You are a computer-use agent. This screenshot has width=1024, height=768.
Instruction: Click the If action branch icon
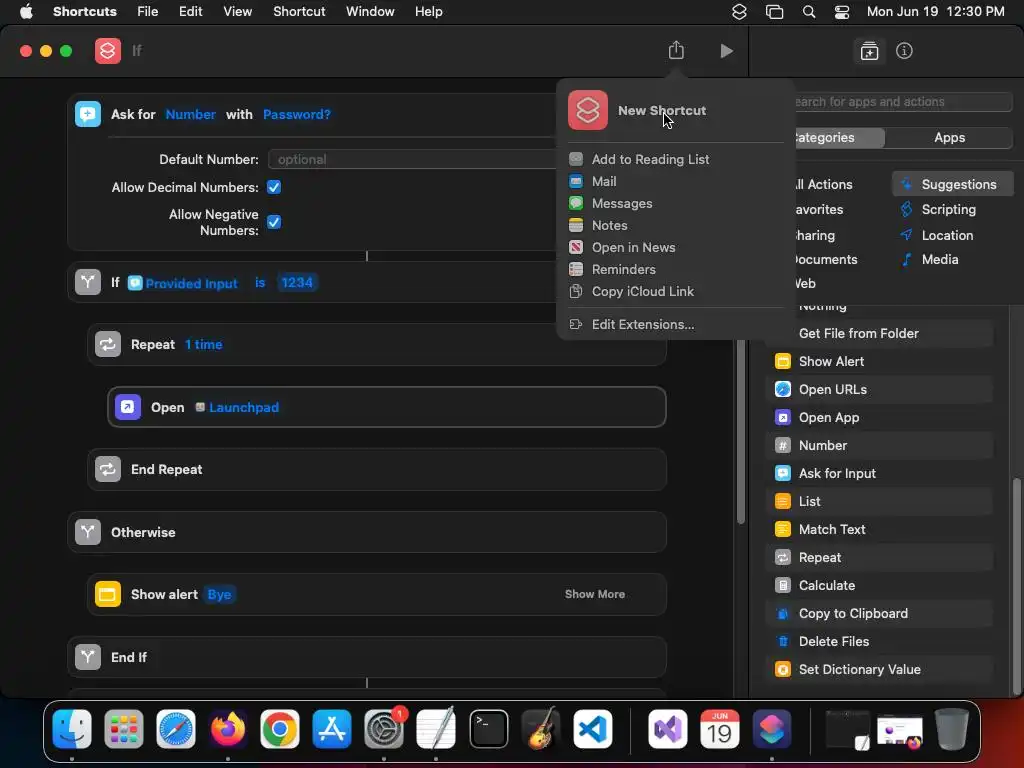[88, 282]
